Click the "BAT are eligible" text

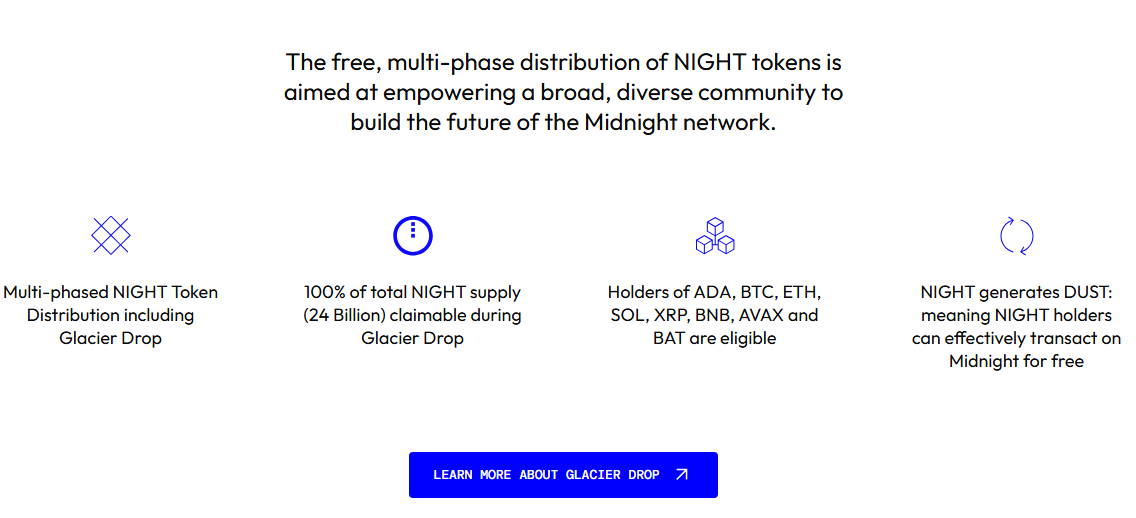pos(714,338)
